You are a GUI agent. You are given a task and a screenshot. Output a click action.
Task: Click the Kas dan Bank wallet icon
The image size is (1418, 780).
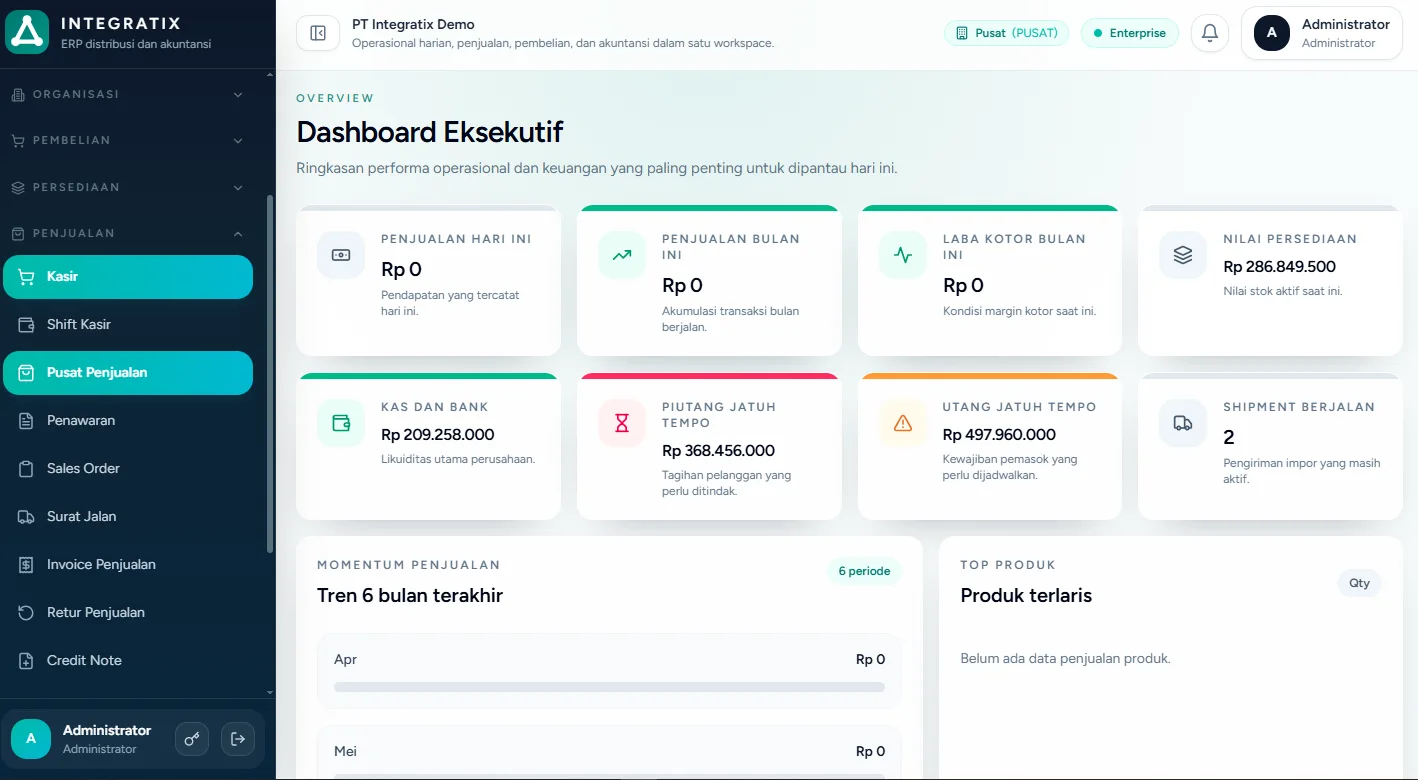pyautogui.click(x=341, y=423)
